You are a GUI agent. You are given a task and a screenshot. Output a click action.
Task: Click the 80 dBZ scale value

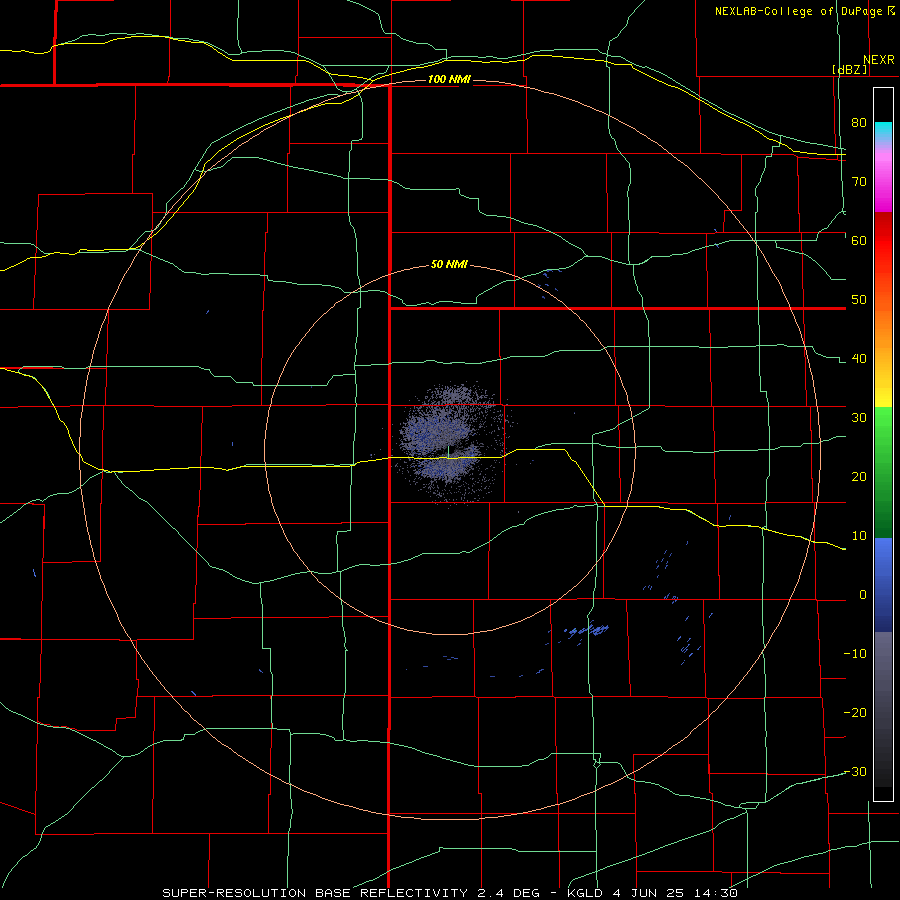tap(859, 123)
